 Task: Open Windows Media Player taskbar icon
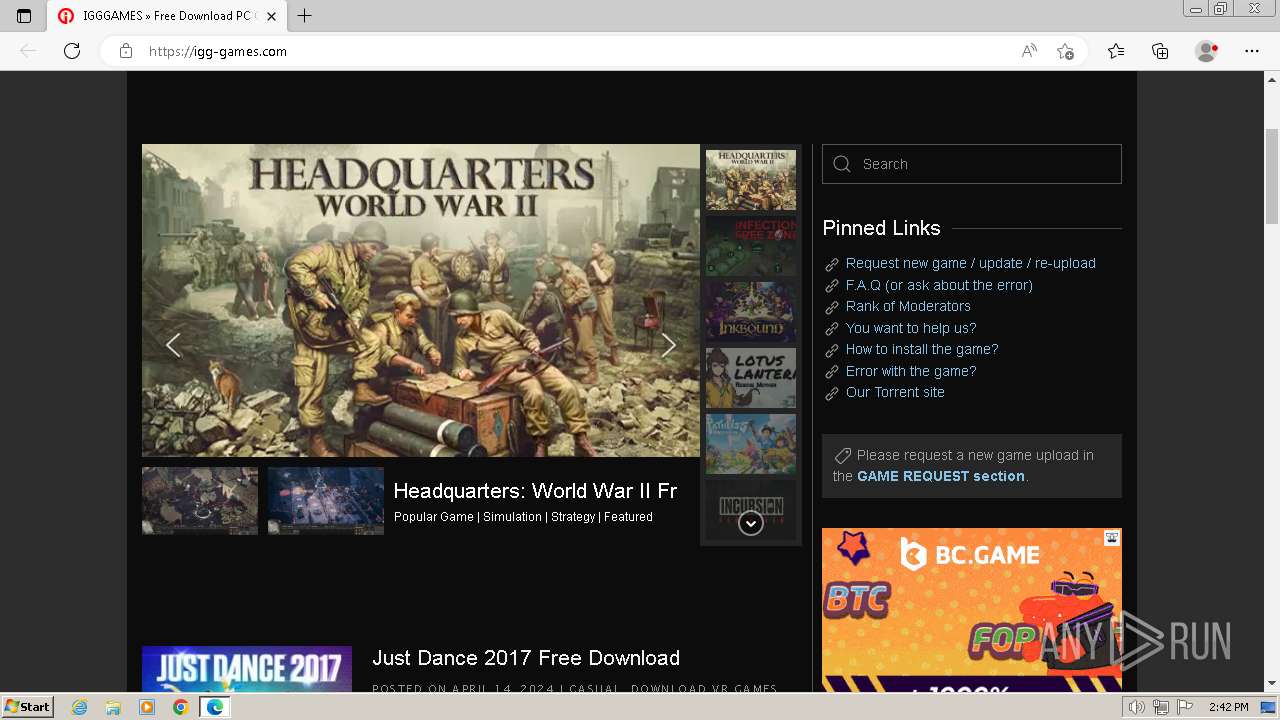point(147,707)
